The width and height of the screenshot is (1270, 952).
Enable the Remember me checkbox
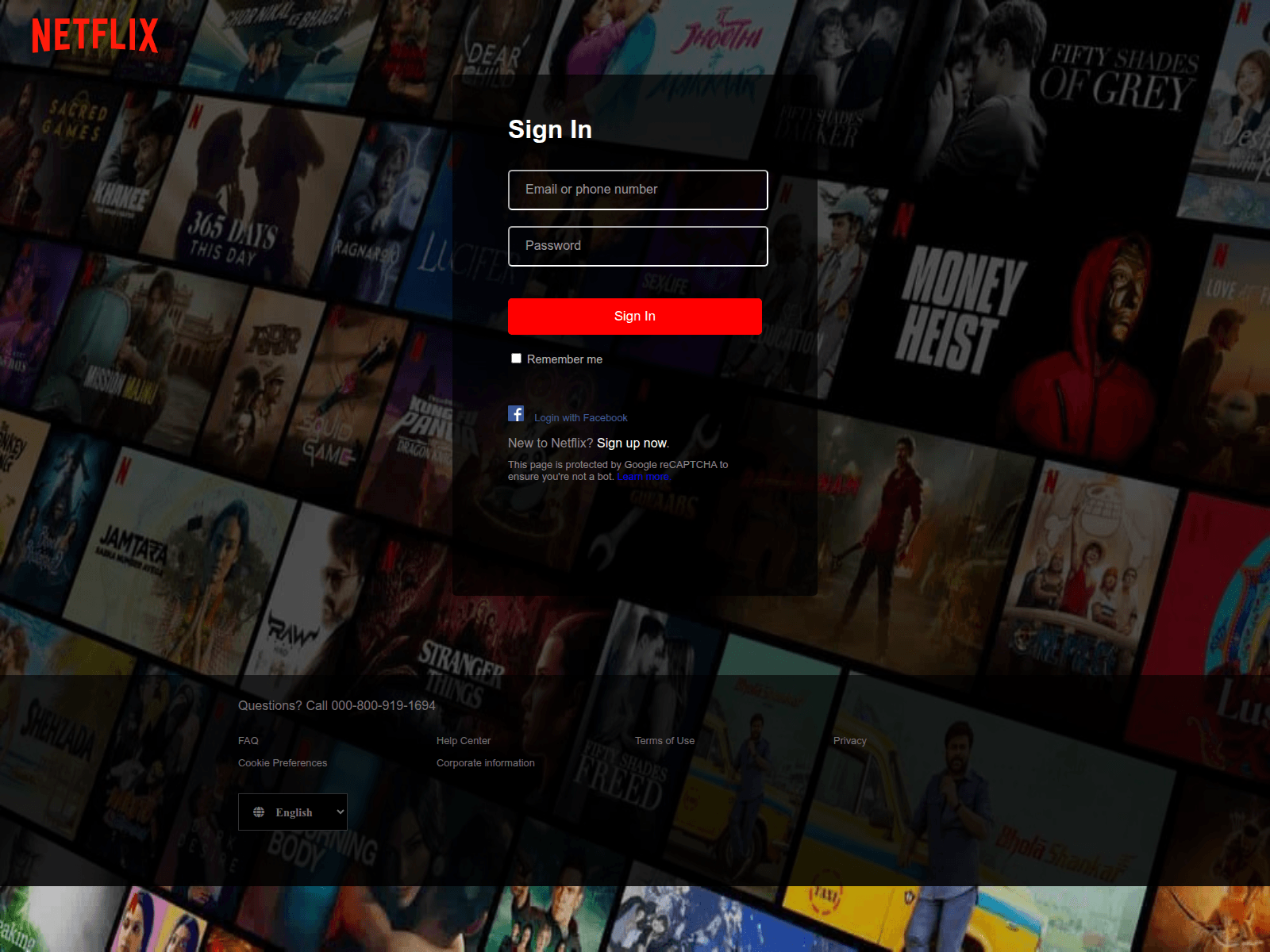pyautogui.click(x=516, y=358)
